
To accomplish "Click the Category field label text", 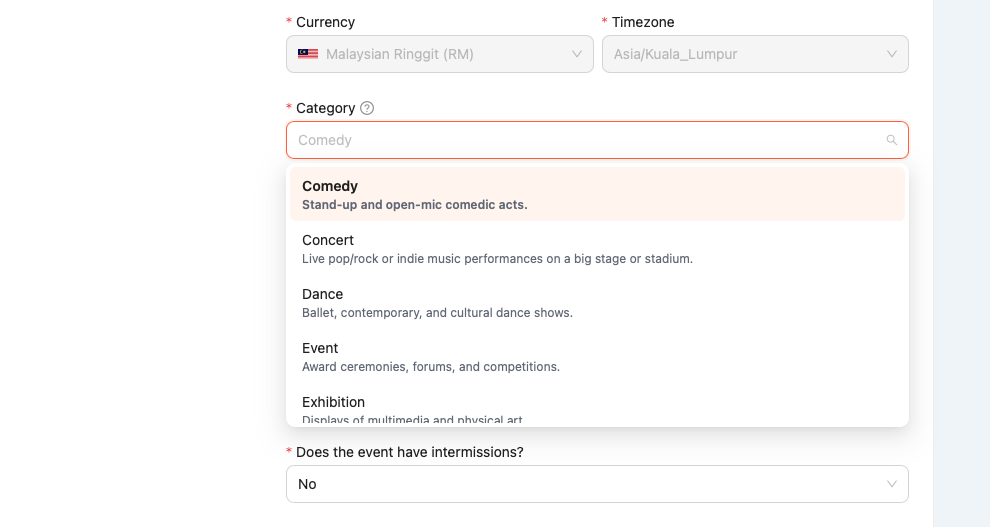I will click(x=325, y=108).
